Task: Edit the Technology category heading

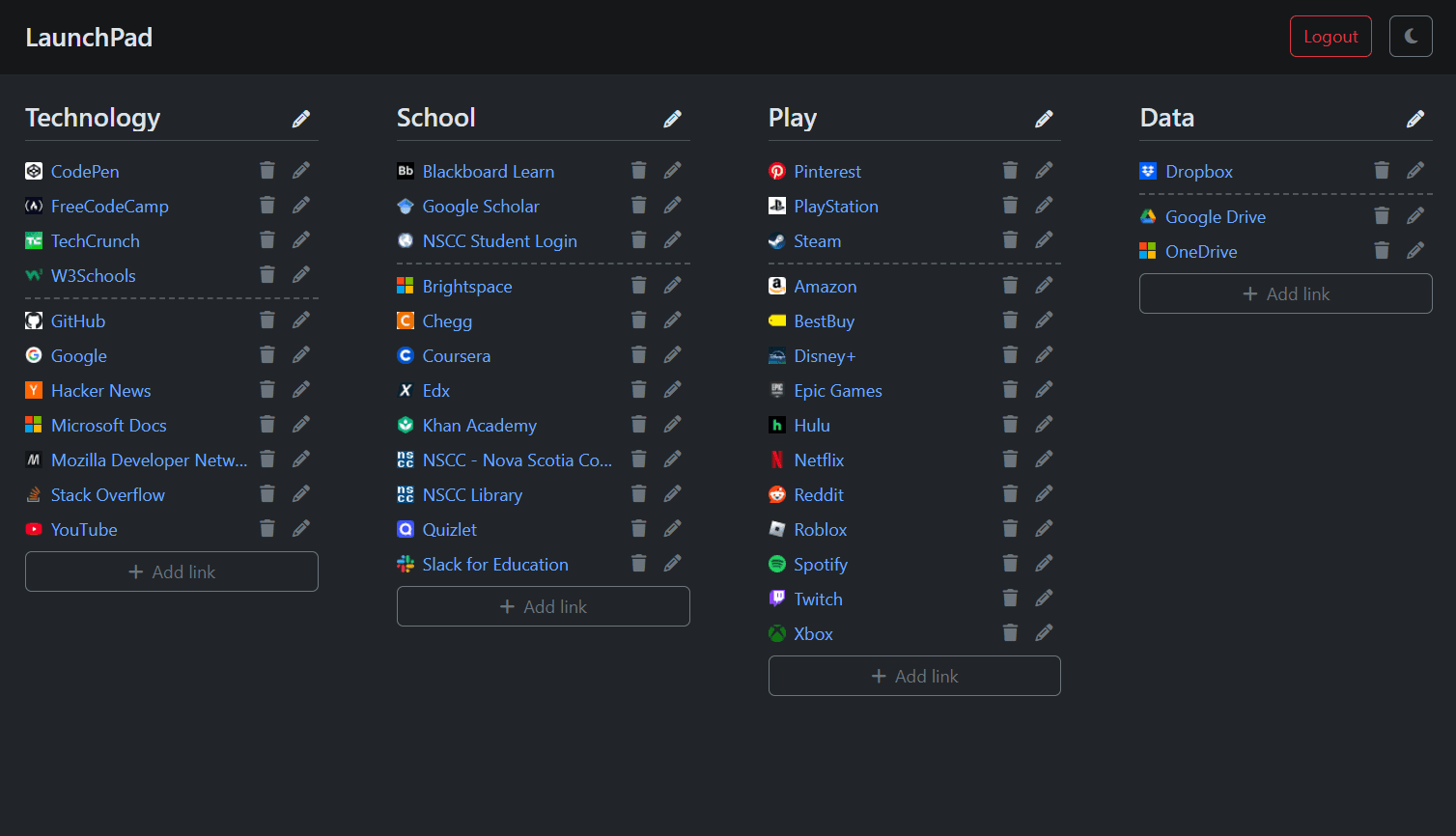Action: point(301,119)
